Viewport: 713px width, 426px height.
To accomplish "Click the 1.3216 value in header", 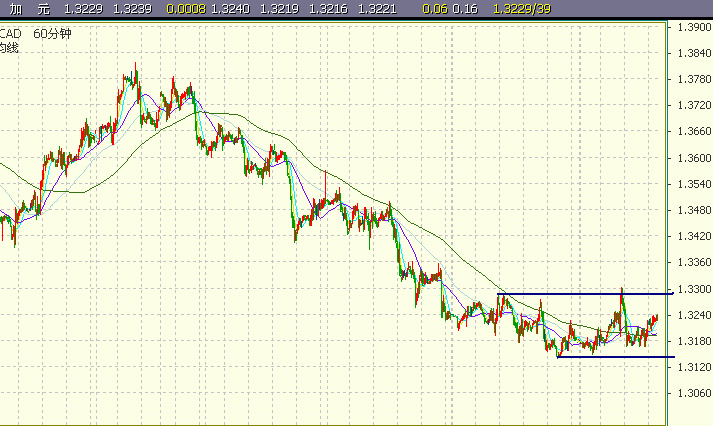I will pos(328,9).
